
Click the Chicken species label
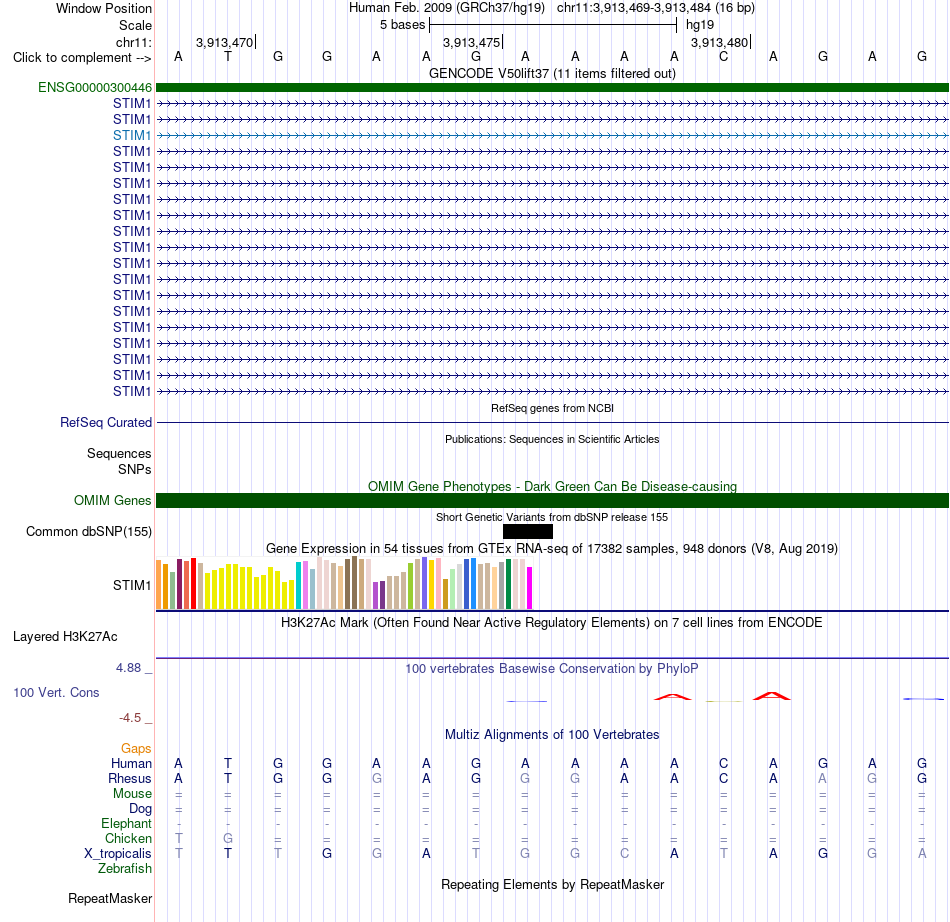[128, 838]
